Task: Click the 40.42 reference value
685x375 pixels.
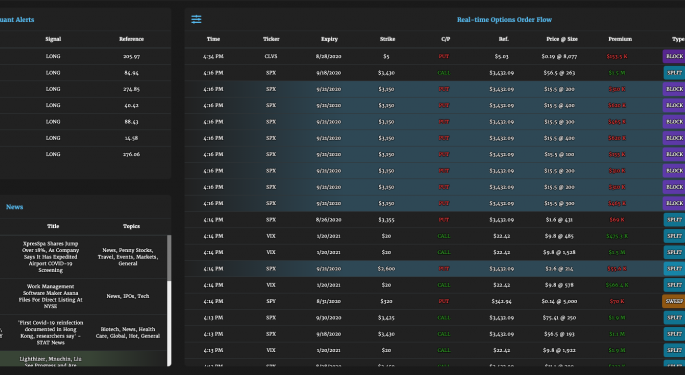Action: [131, 105]
